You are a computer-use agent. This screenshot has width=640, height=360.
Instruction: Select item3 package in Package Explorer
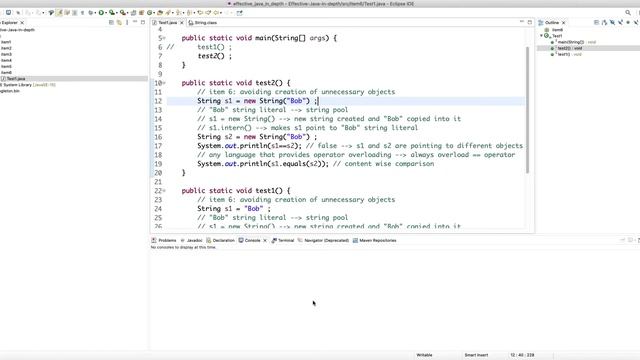tap(6, 54)
